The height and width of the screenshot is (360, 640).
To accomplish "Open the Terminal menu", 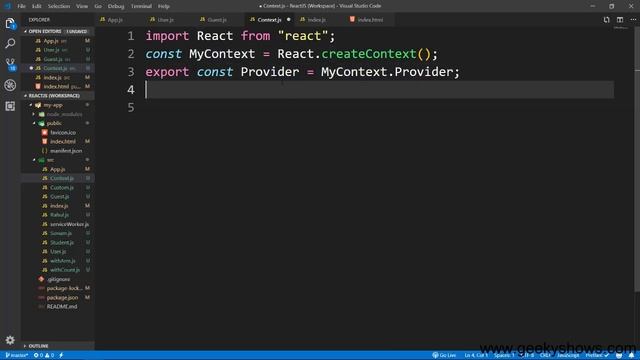I will [x=141, y=6].
